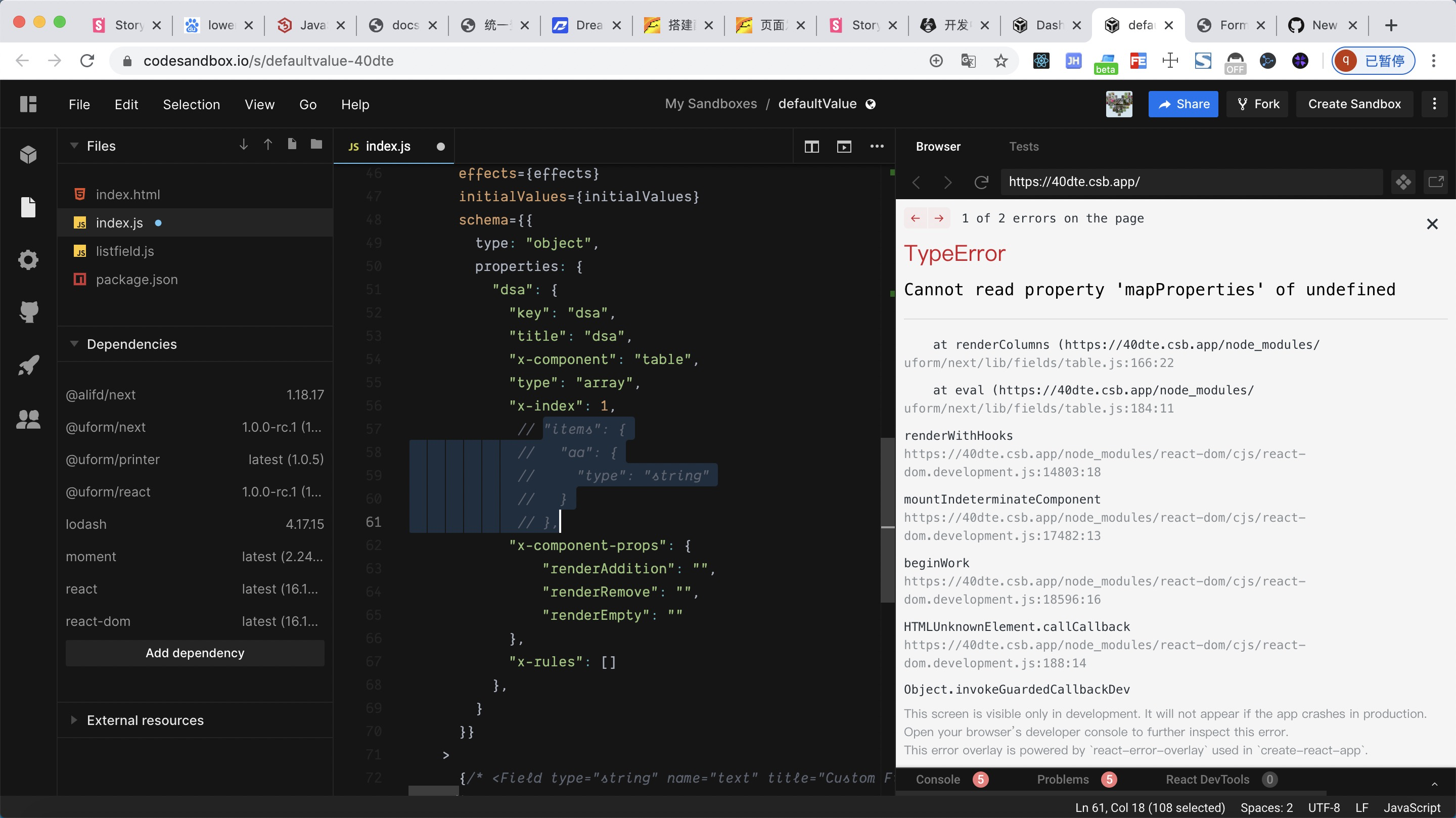Expand External resources section
Viewport: 1456px width, 818px height.
coord(74,719)
